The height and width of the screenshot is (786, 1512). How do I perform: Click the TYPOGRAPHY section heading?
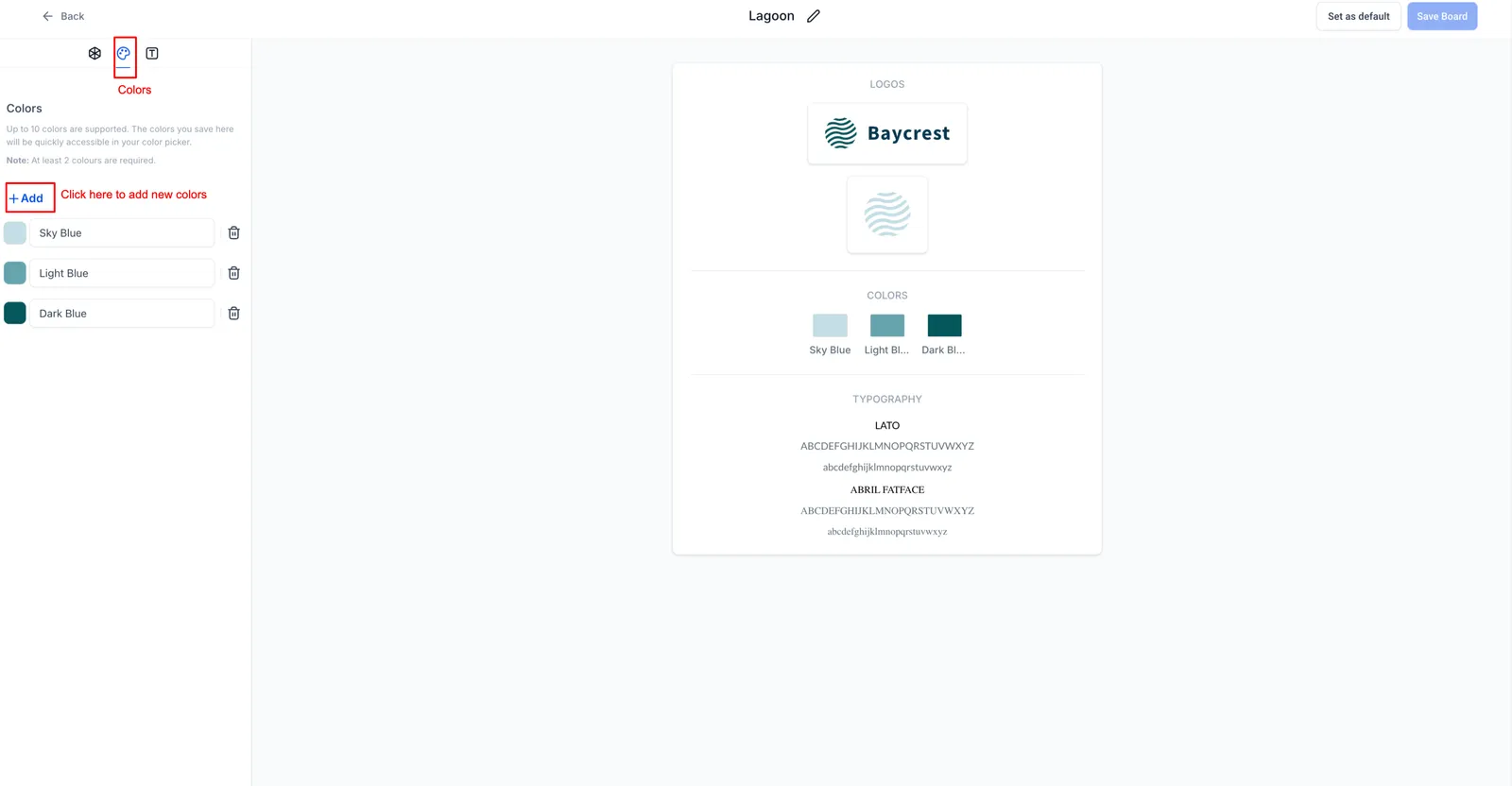[887, 400]
